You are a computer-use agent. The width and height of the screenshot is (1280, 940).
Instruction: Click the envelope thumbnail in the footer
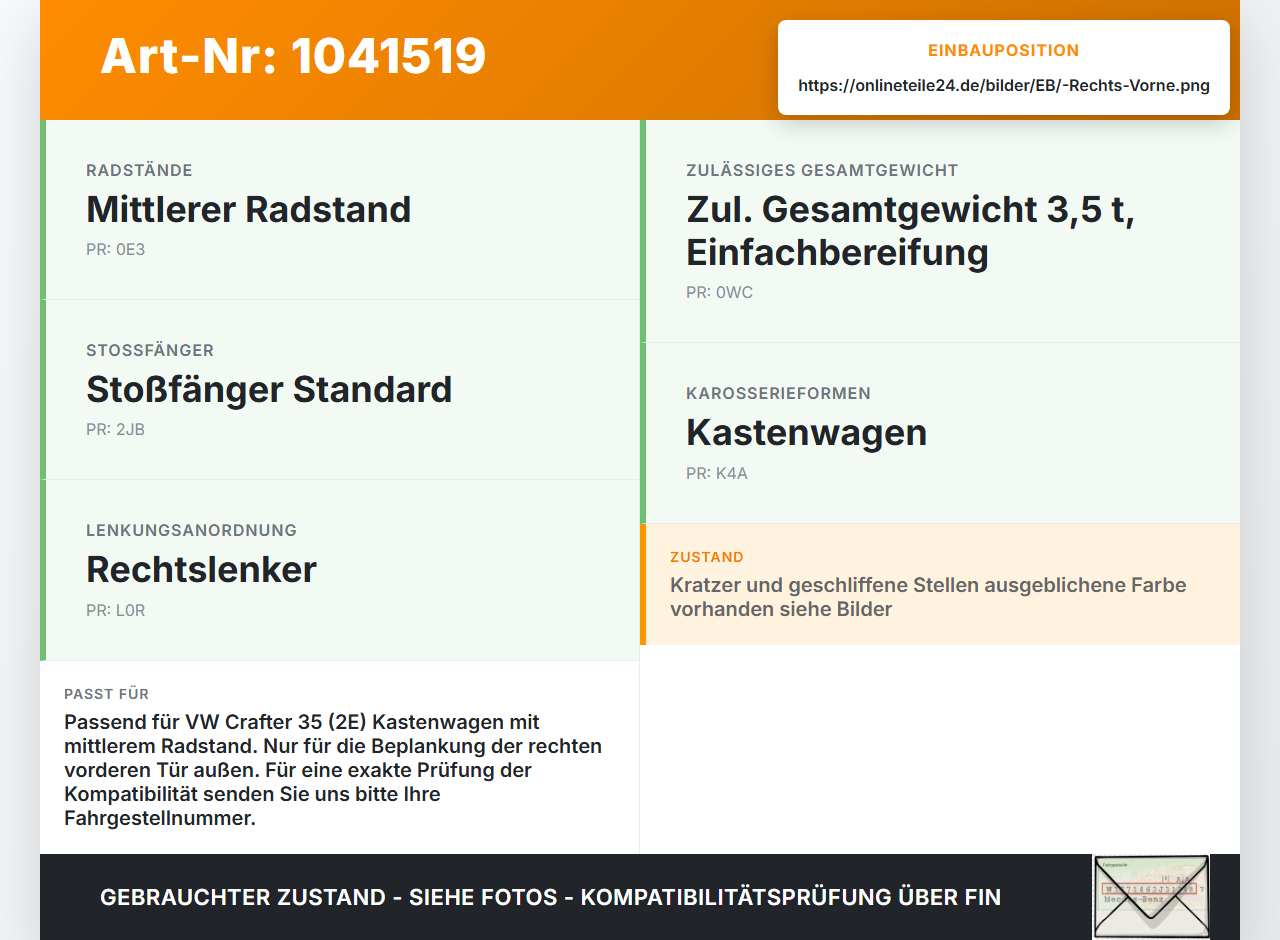pyautogui.click(x=1151, y=897)
